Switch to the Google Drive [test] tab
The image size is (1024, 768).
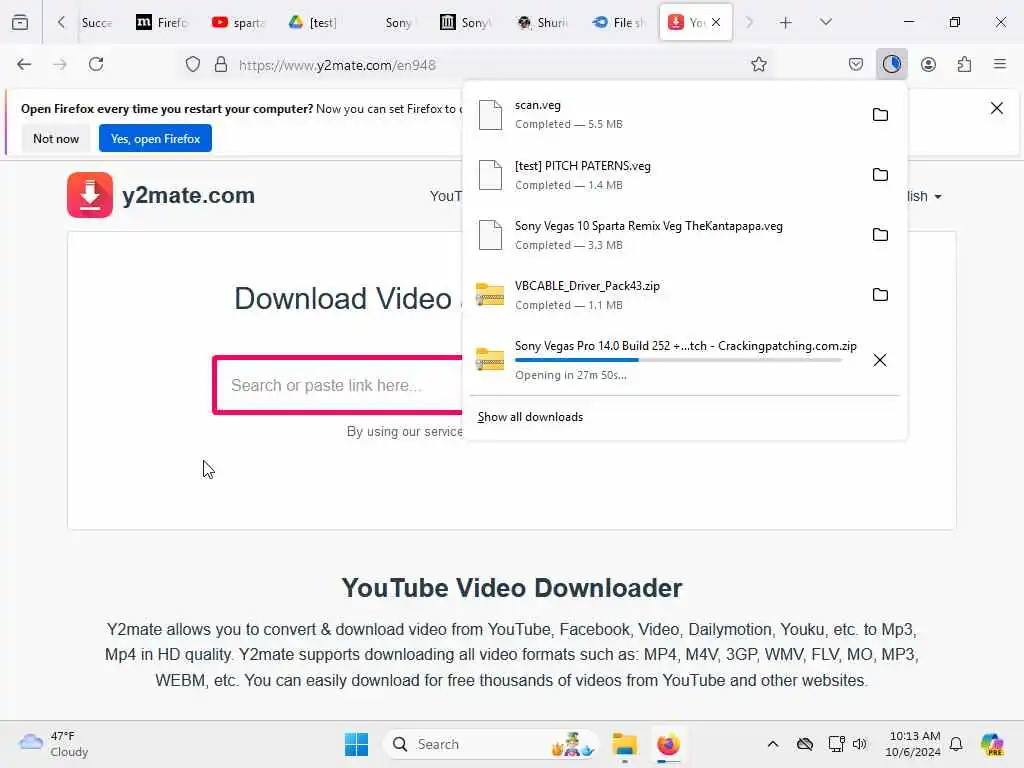coord(313,23)
